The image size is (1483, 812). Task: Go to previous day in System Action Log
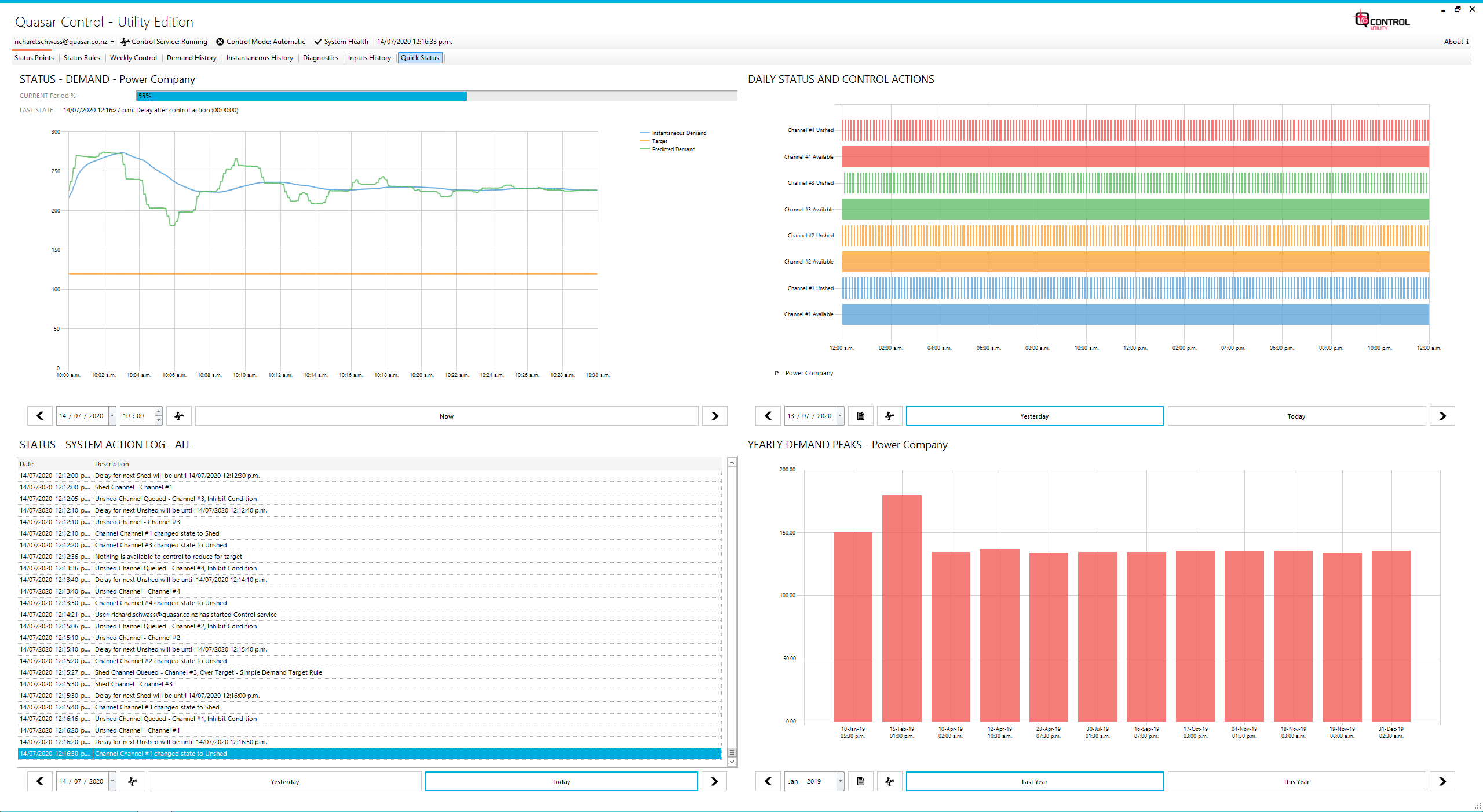(40, 781)
